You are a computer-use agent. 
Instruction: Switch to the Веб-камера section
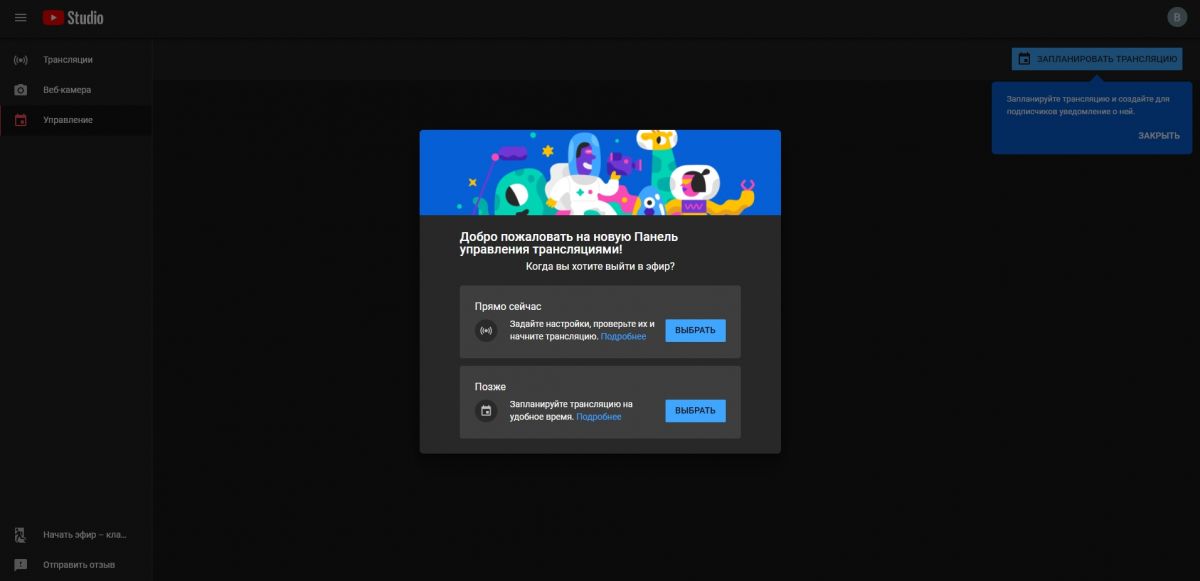tap(67, 90)
